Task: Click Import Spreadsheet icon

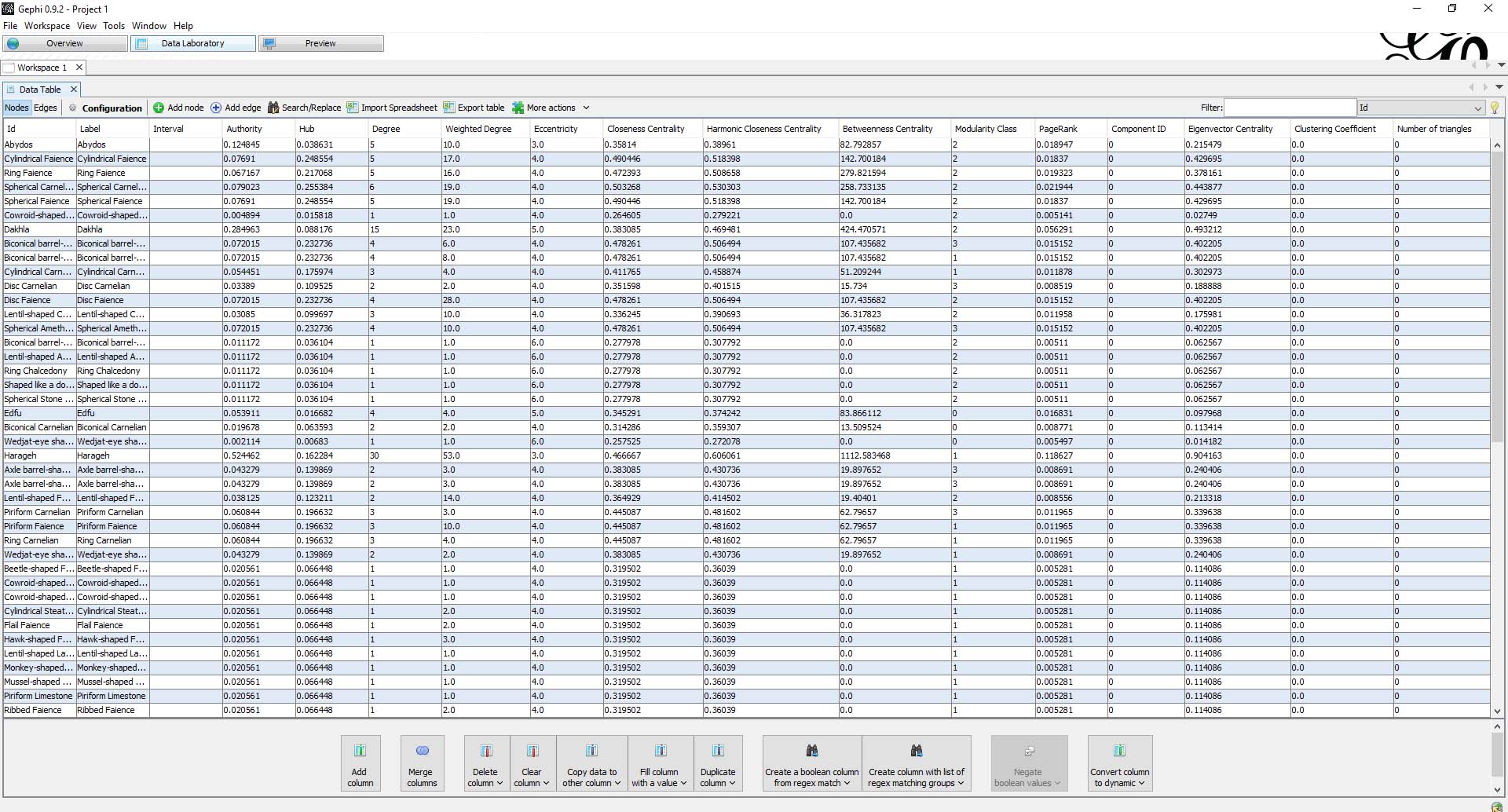Action: click(x=353, y=108)
